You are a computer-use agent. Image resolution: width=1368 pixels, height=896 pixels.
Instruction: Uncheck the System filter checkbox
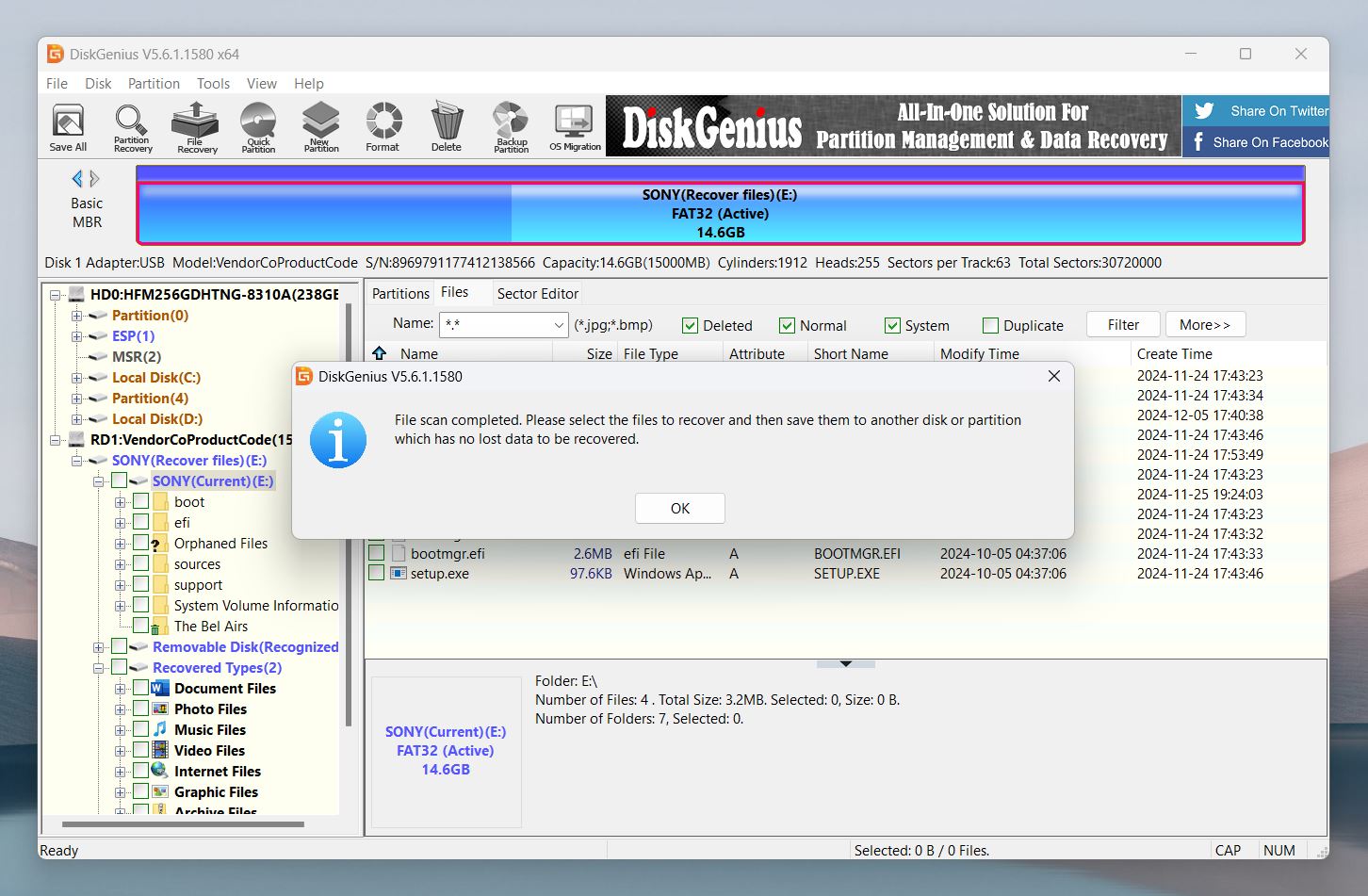tap(892, 325)
